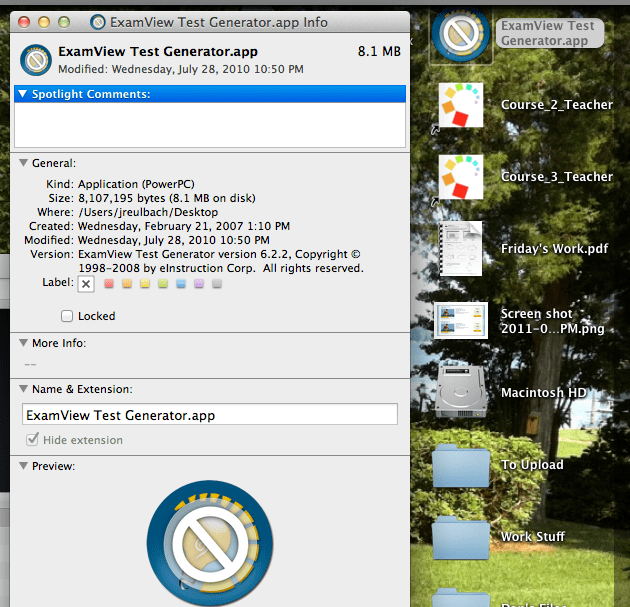Select the Screen shot PNG file icon

[460, 320]
